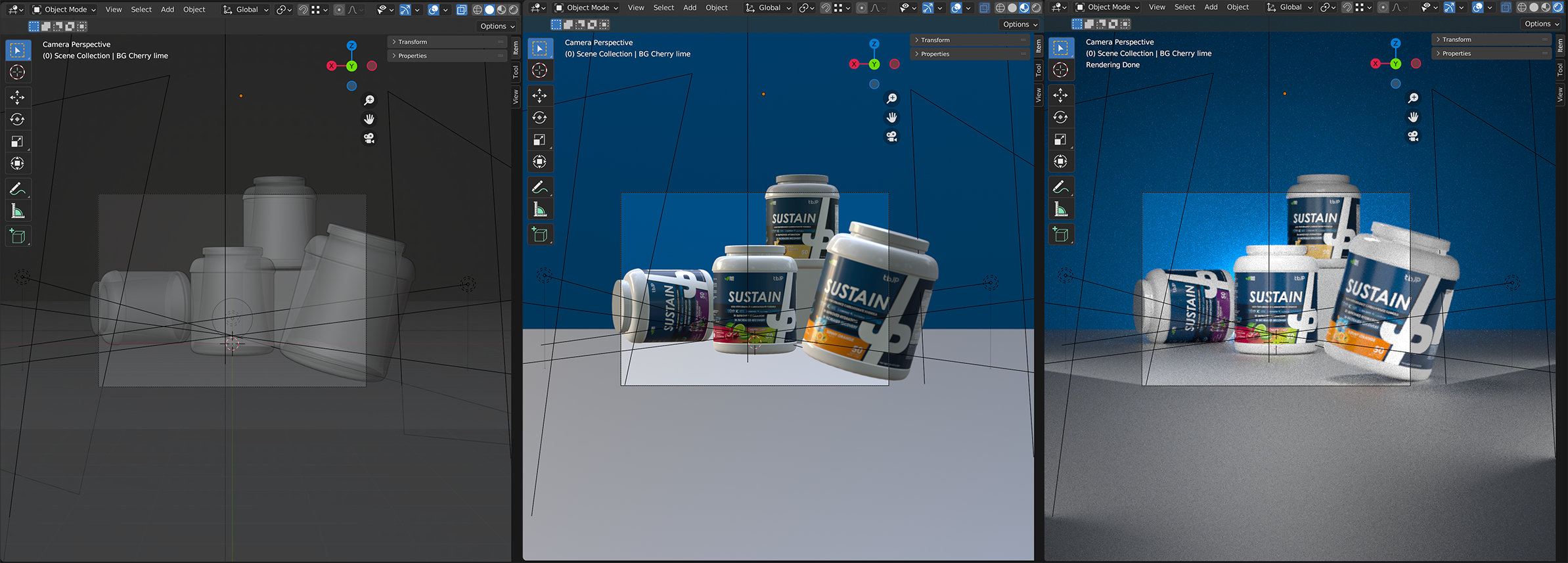
Task: Click extend selection mode in left viewport
Action: point(46,26)
